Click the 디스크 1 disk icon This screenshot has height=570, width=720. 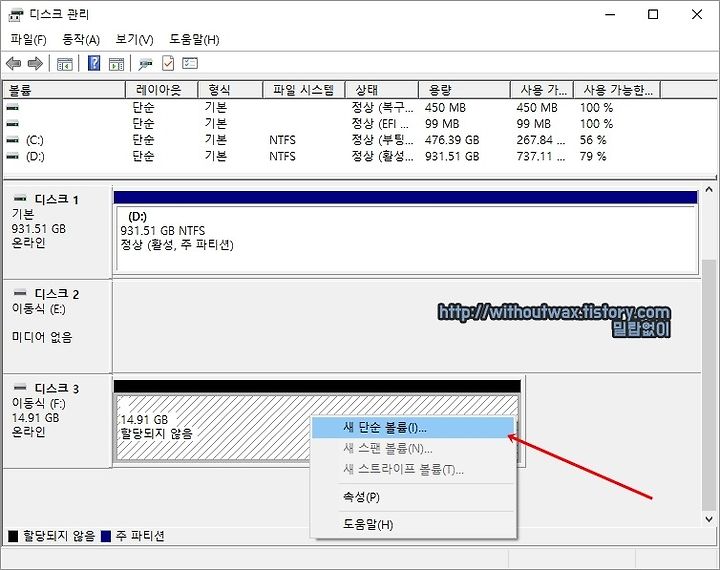(x=20, y=199)
